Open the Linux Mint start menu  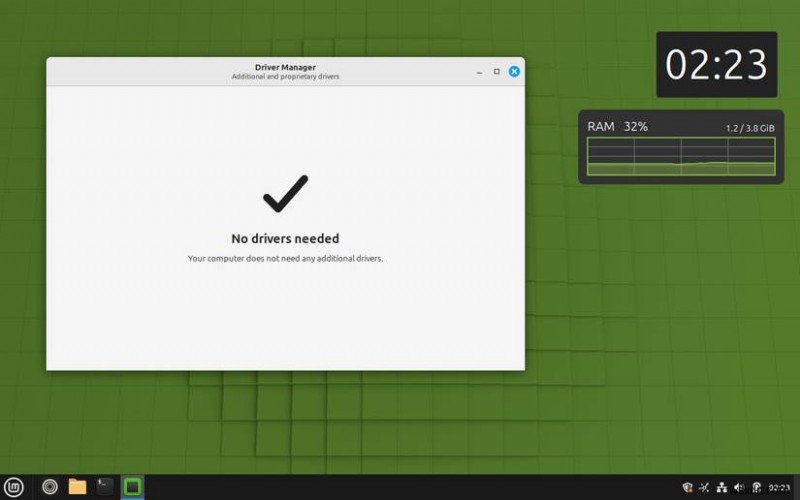(14, 487)
